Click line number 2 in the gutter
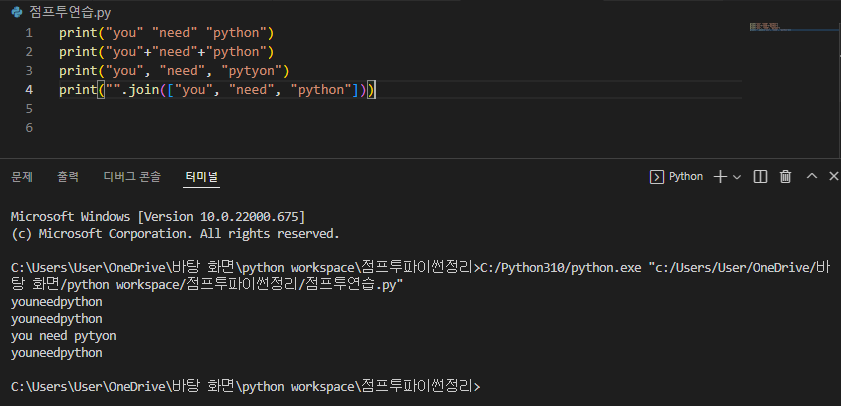 29,52
